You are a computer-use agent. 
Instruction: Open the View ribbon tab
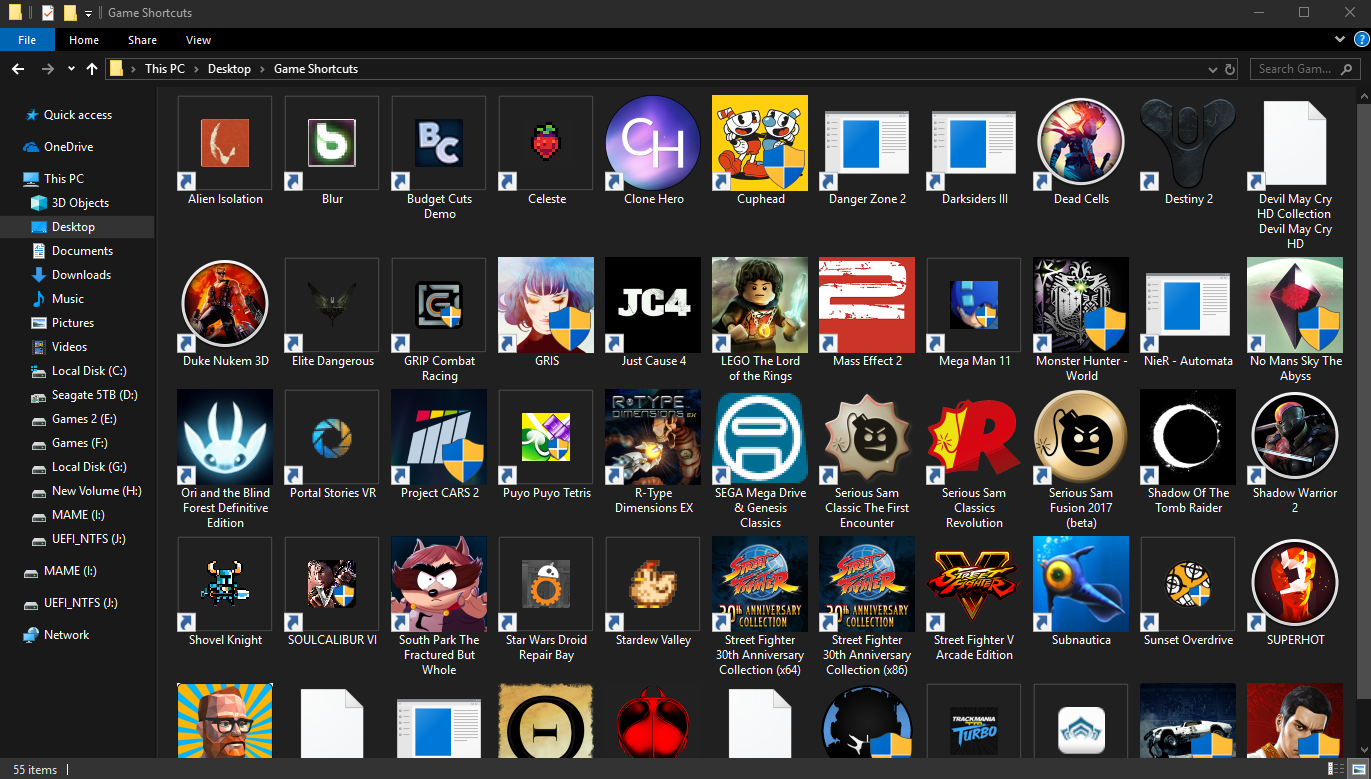[x=198, y=40]
